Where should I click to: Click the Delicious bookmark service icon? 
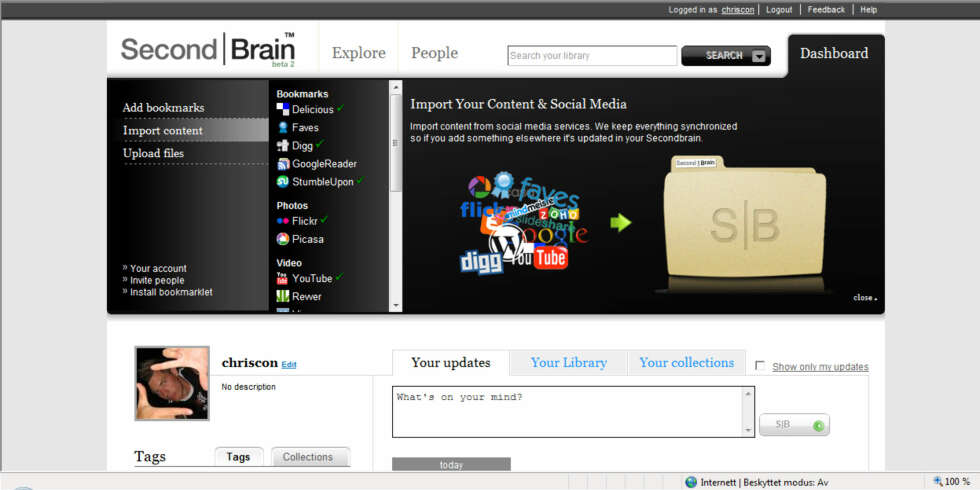point(282,109)
